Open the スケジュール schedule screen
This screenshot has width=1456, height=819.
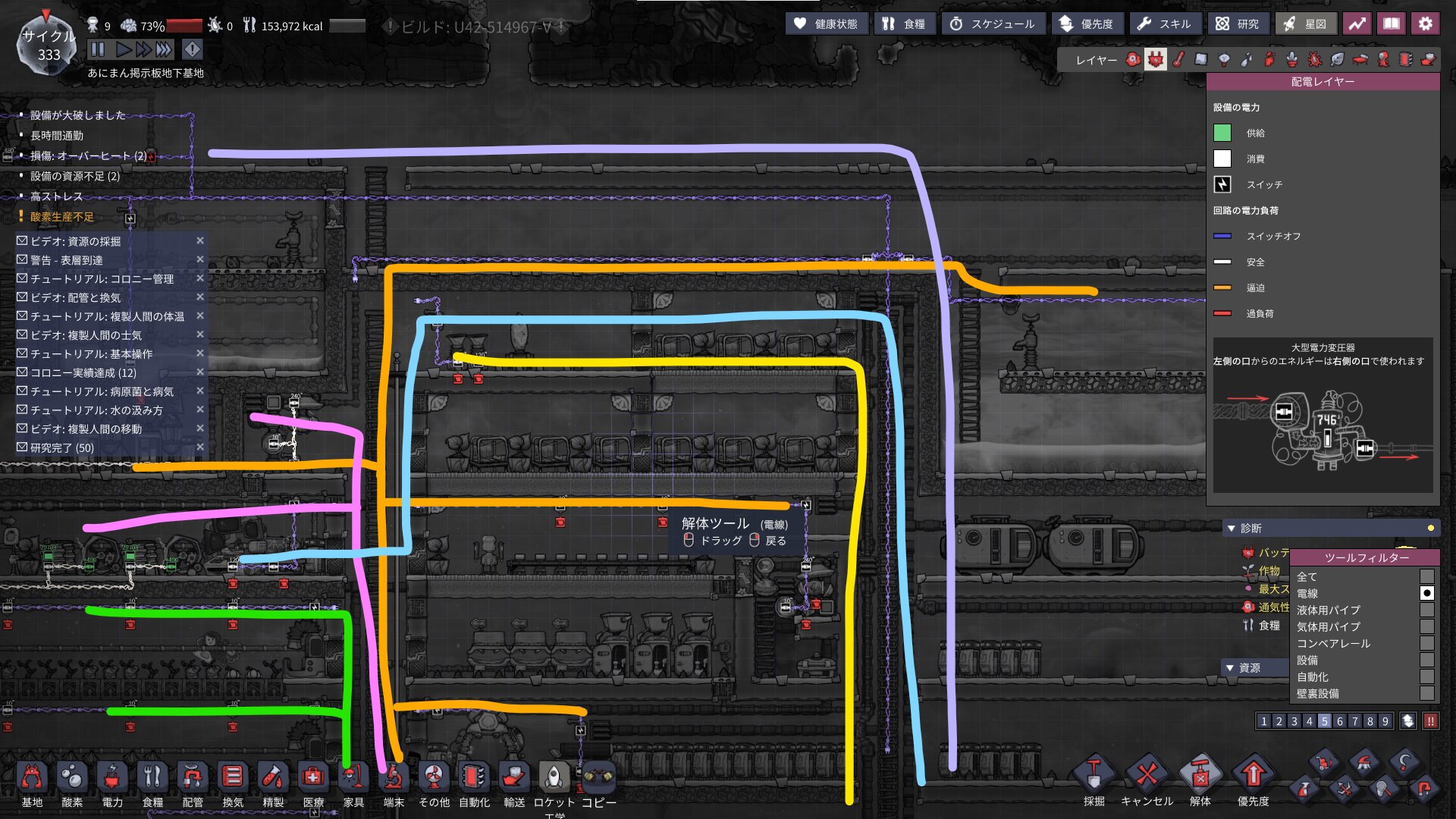tap(993, 24)
